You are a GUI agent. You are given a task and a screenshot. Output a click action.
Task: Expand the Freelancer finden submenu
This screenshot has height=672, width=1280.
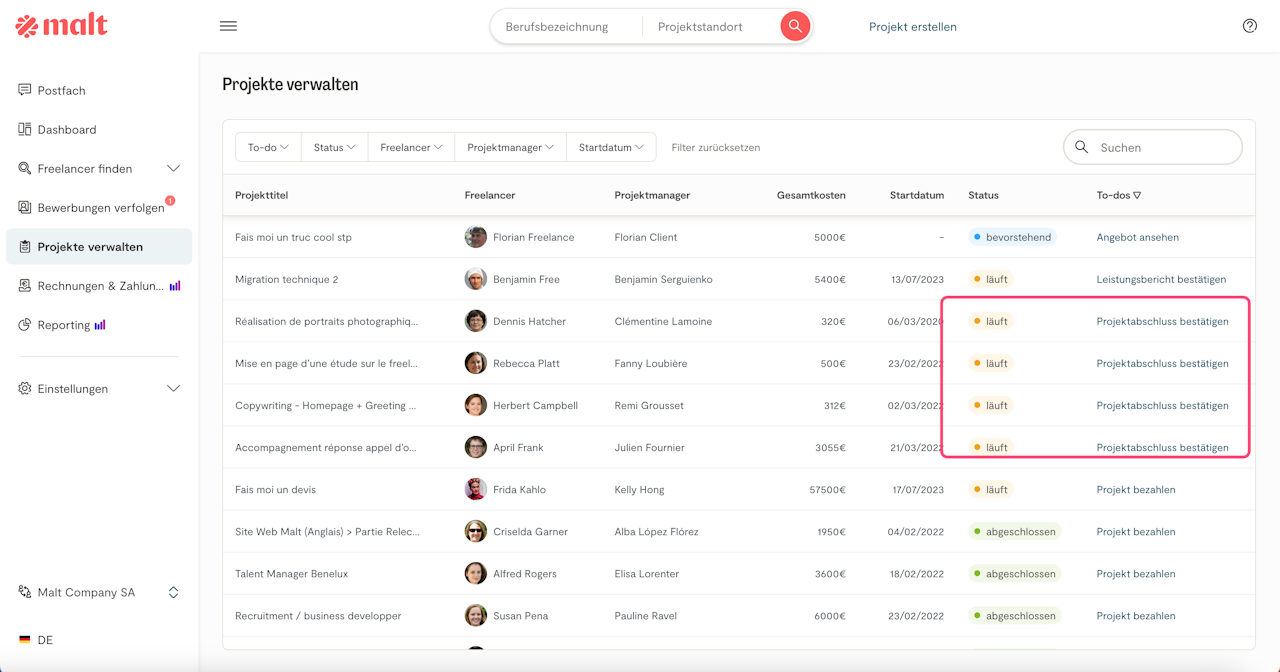pos(173,168)
